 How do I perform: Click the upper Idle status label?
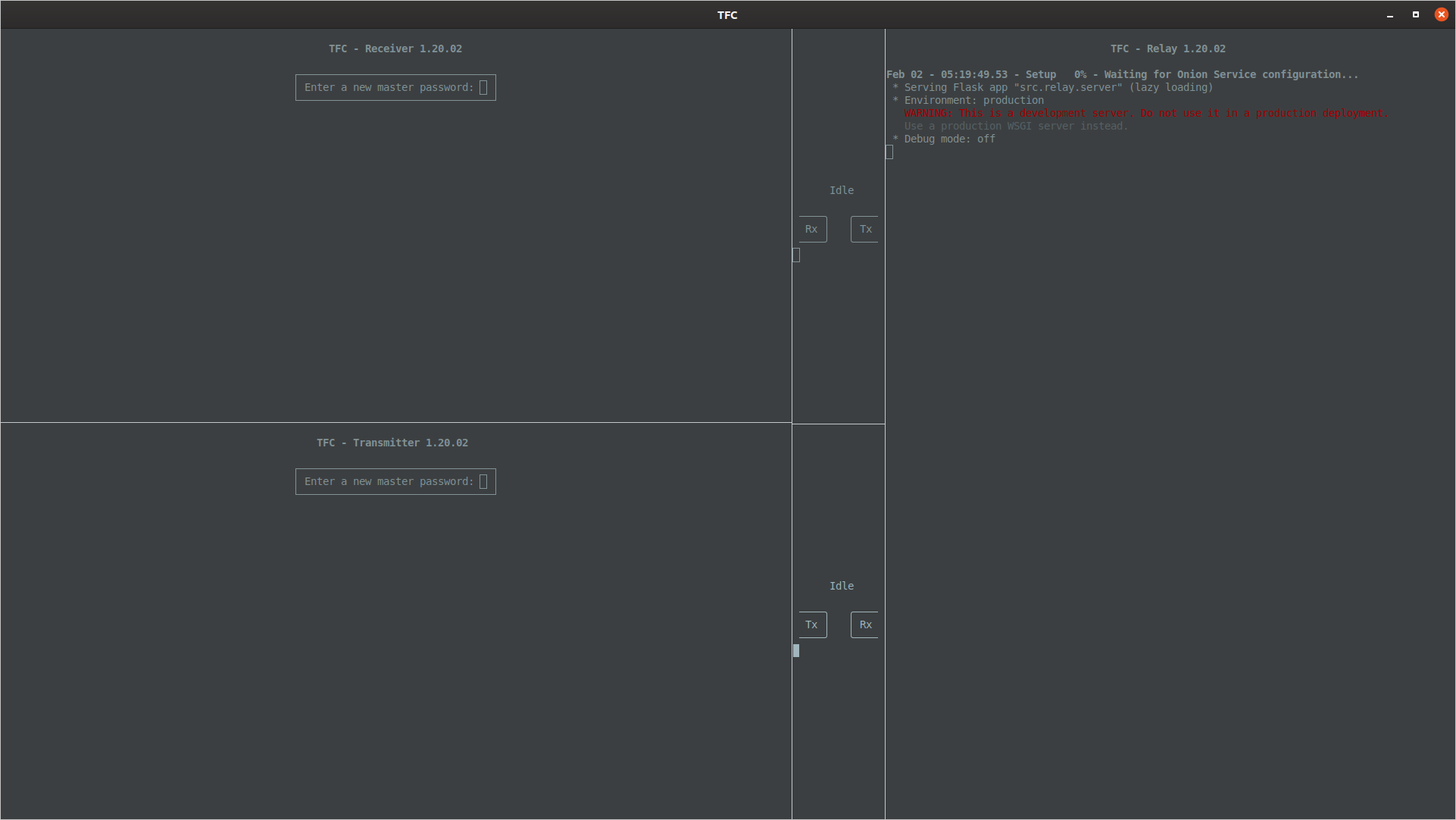[x=841, y=190]
